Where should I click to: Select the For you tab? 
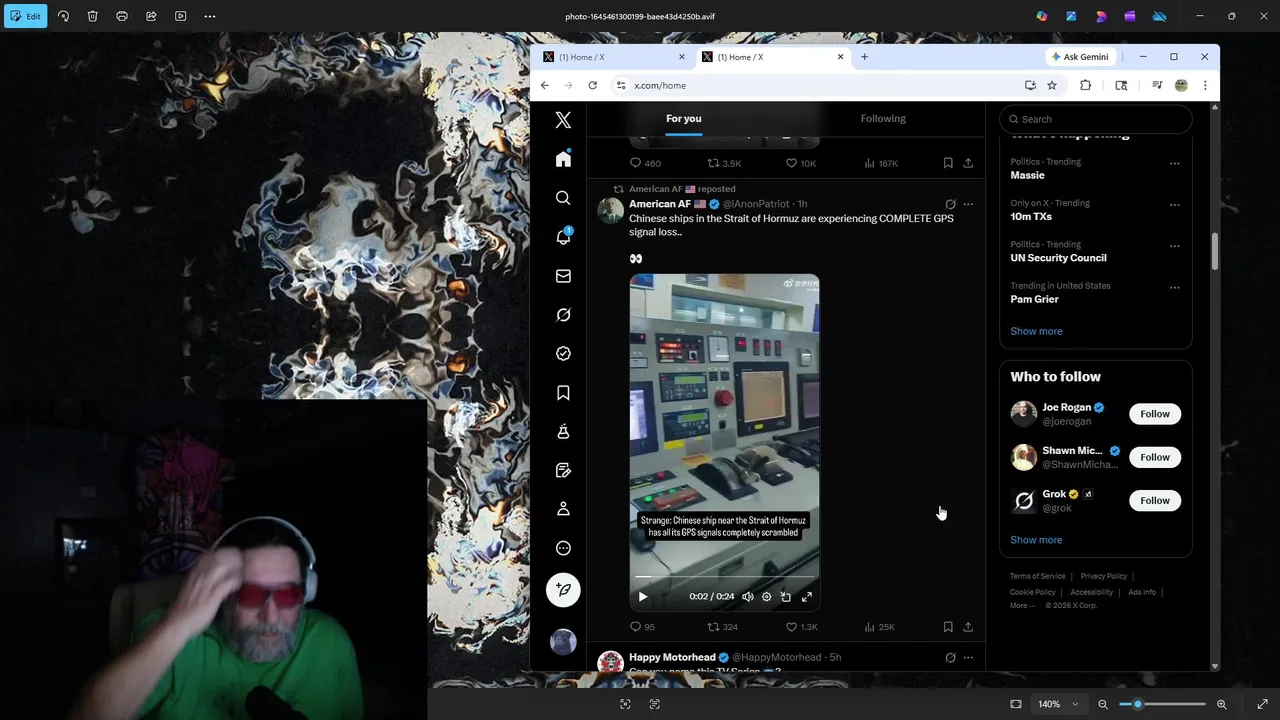[684, 118]
